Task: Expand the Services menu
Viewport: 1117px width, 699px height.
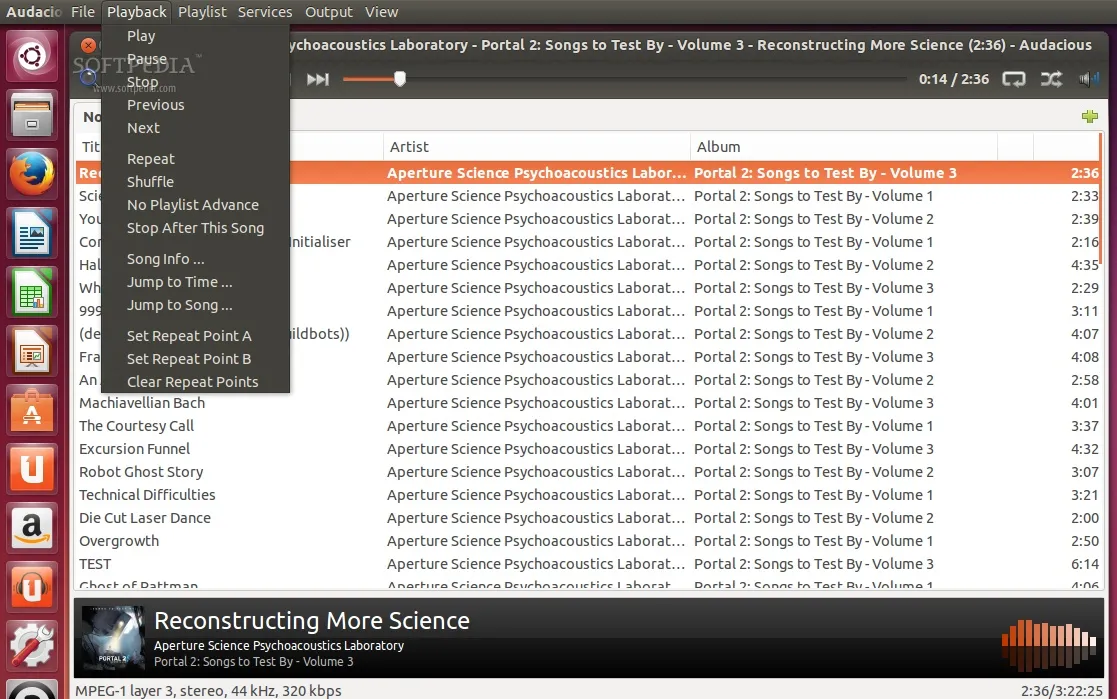Action: (265, 12)
